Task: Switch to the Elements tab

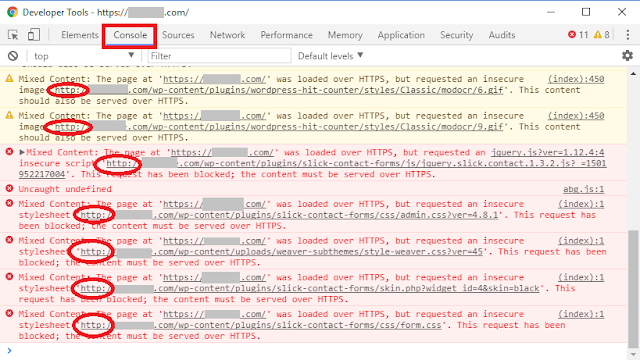Action: [x=80, y=35]
